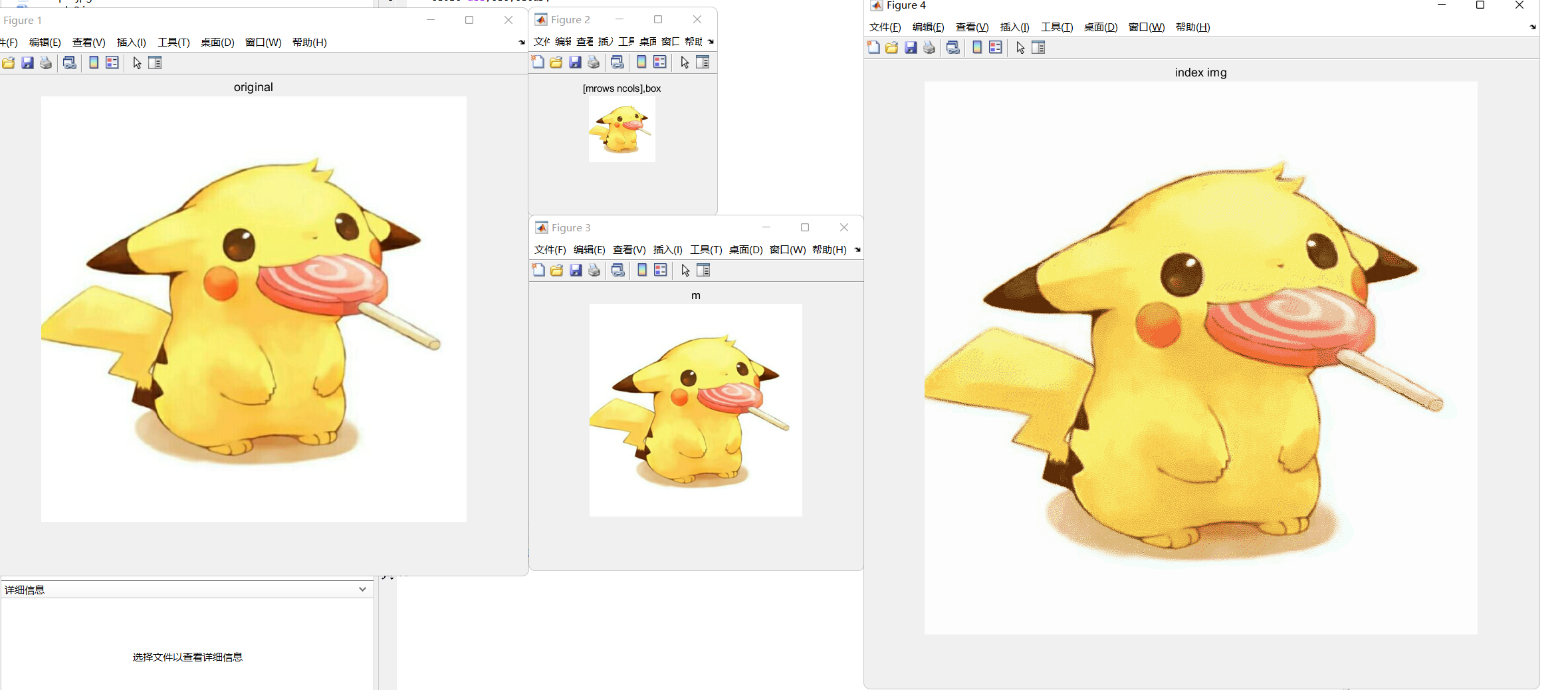Open Property Inspector in Figure 2

click(x=703, y=62)
